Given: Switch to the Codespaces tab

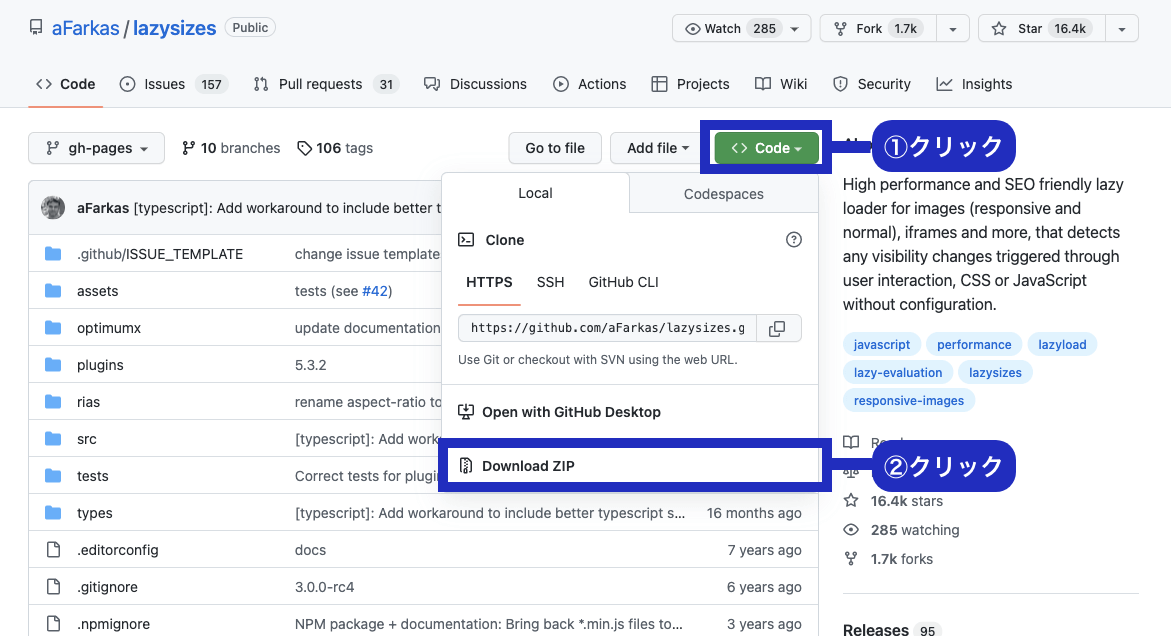Looking at the screenshot, I should 724,194.
